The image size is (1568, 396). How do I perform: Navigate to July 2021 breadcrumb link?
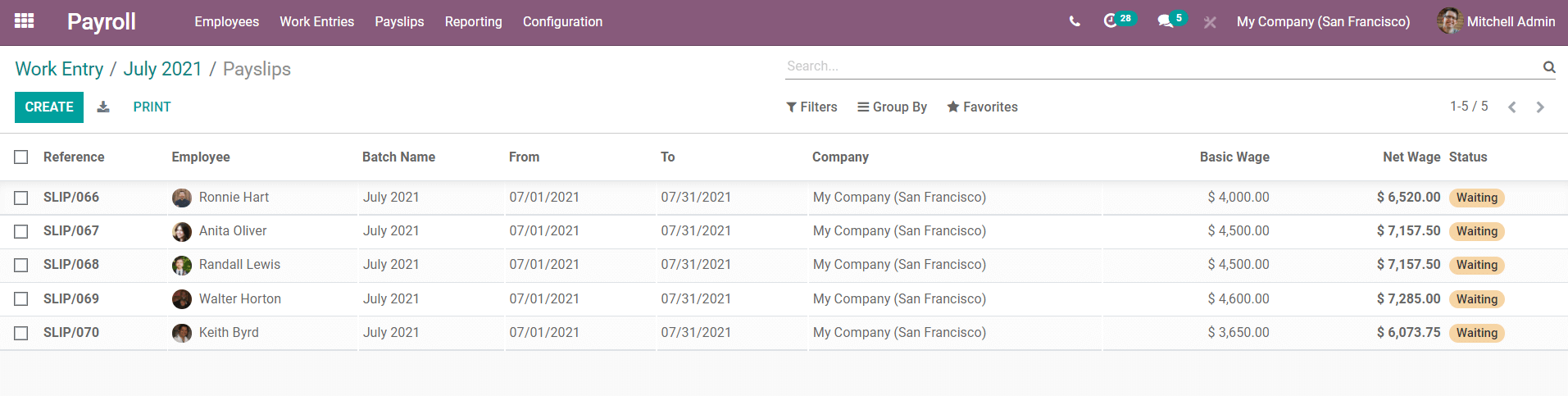click(162, 69)
